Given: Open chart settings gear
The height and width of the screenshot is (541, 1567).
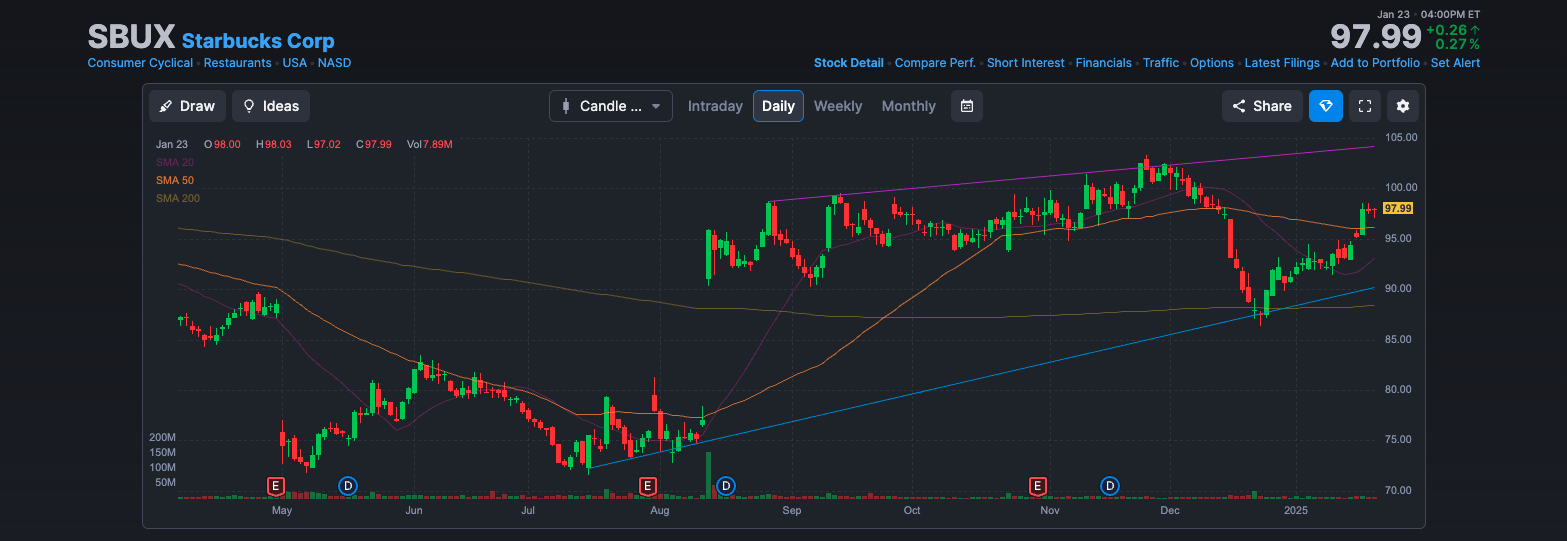Looking at the screenshot, I should (1403, 106).
